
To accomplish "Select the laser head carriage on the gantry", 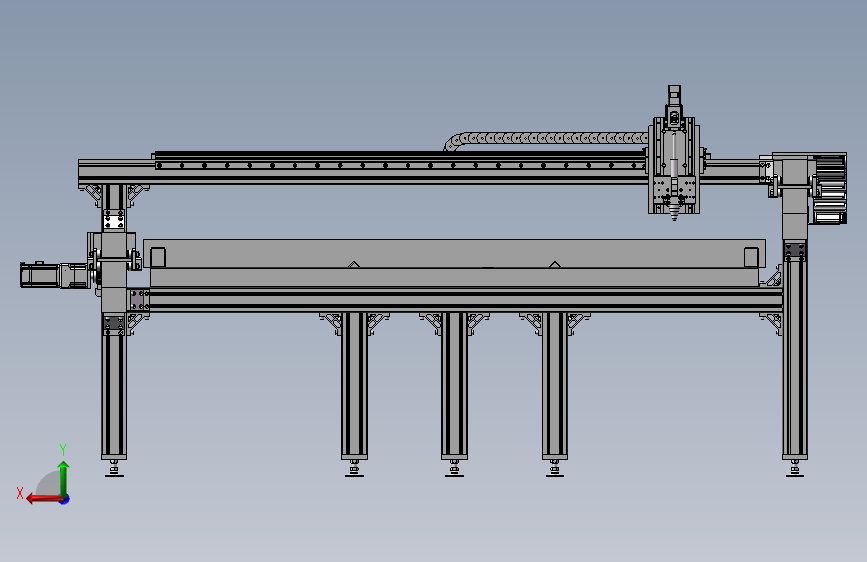I will point(674,165).
